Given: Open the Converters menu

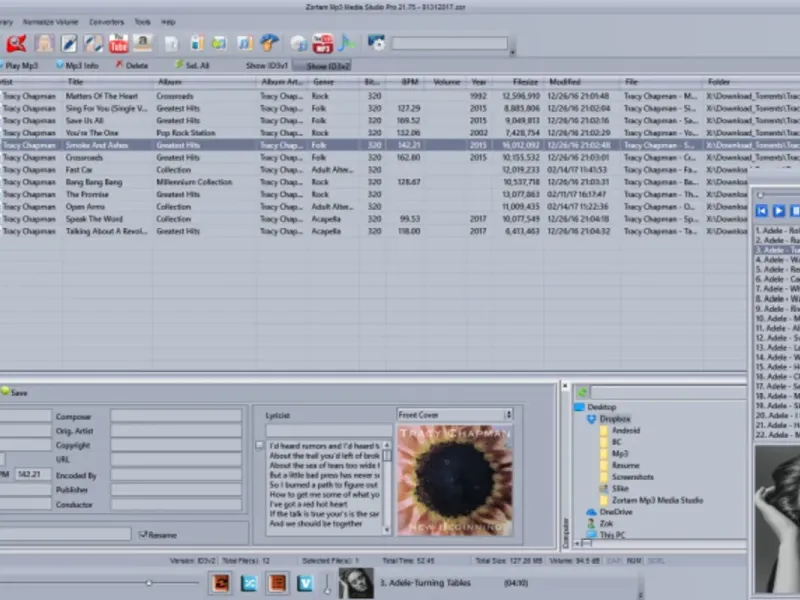Looking at the screenshot, I should [x=106, y=21].
